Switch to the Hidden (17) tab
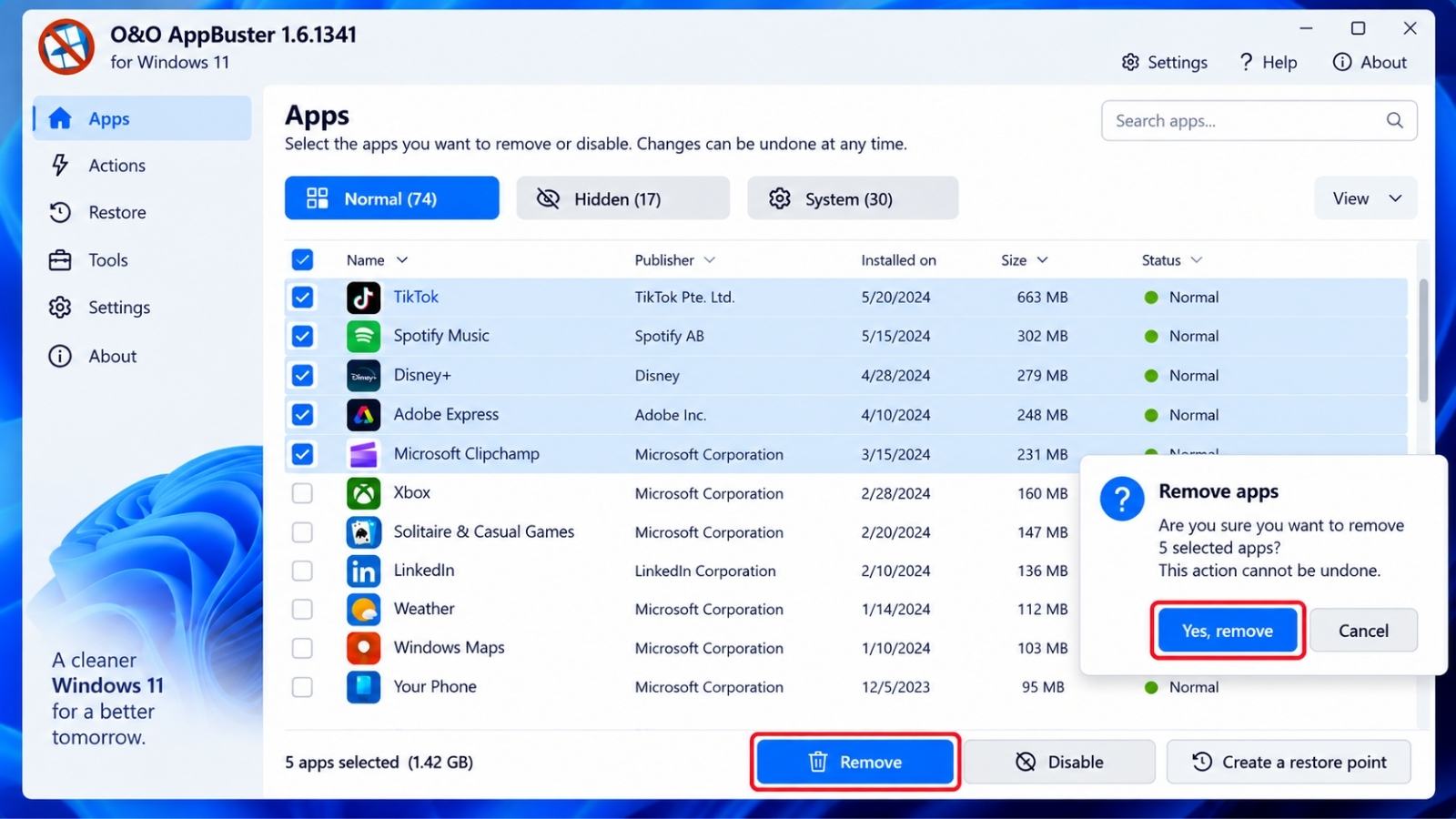This screenshot has width=1456, height=819. [622, 198]
